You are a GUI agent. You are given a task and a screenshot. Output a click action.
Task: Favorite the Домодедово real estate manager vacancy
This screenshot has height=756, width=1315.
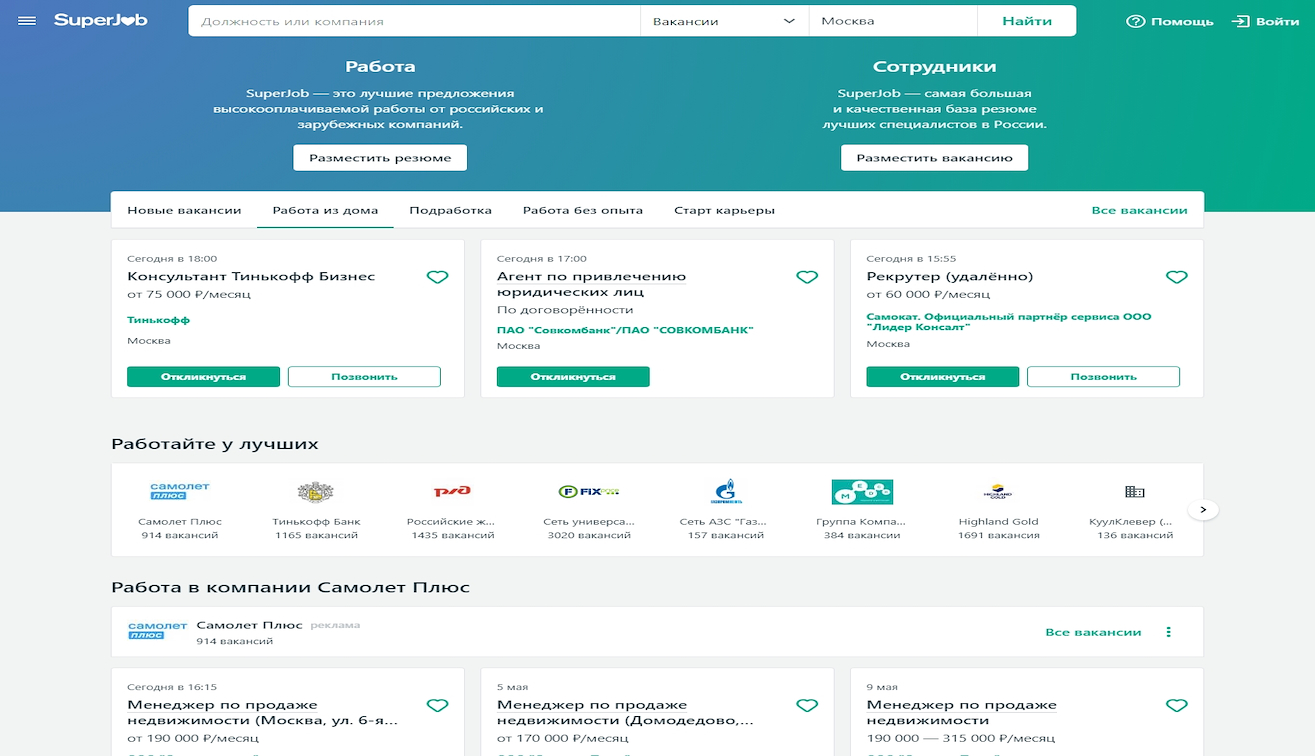click(x=807, y=706)
